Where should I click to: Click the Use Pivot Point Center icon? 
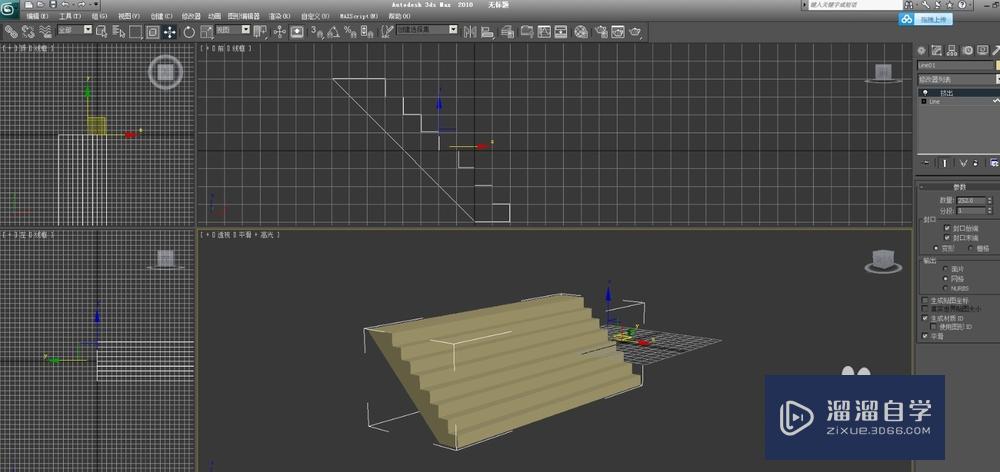(x=260, y=31)
